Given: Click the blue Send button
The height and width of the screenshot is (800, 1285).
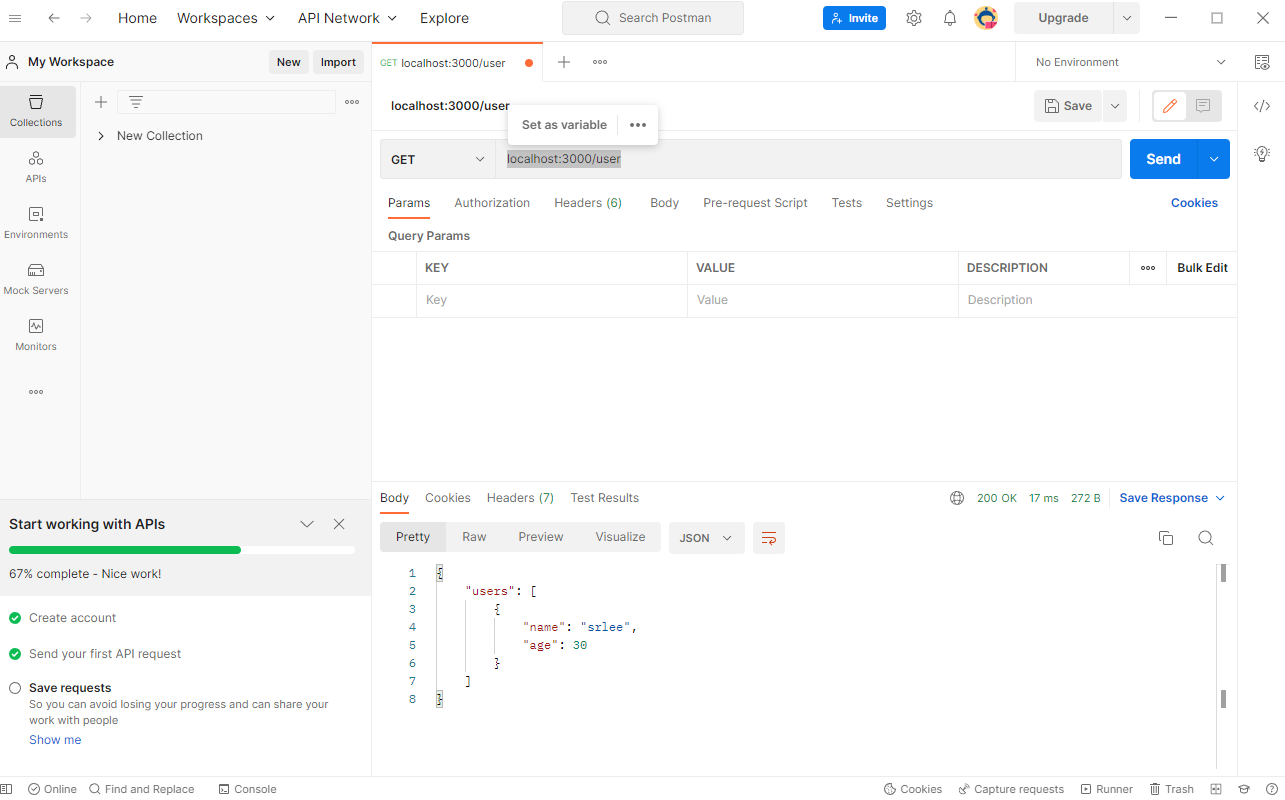Looking at the screenshot, I should click(1164, 159).
